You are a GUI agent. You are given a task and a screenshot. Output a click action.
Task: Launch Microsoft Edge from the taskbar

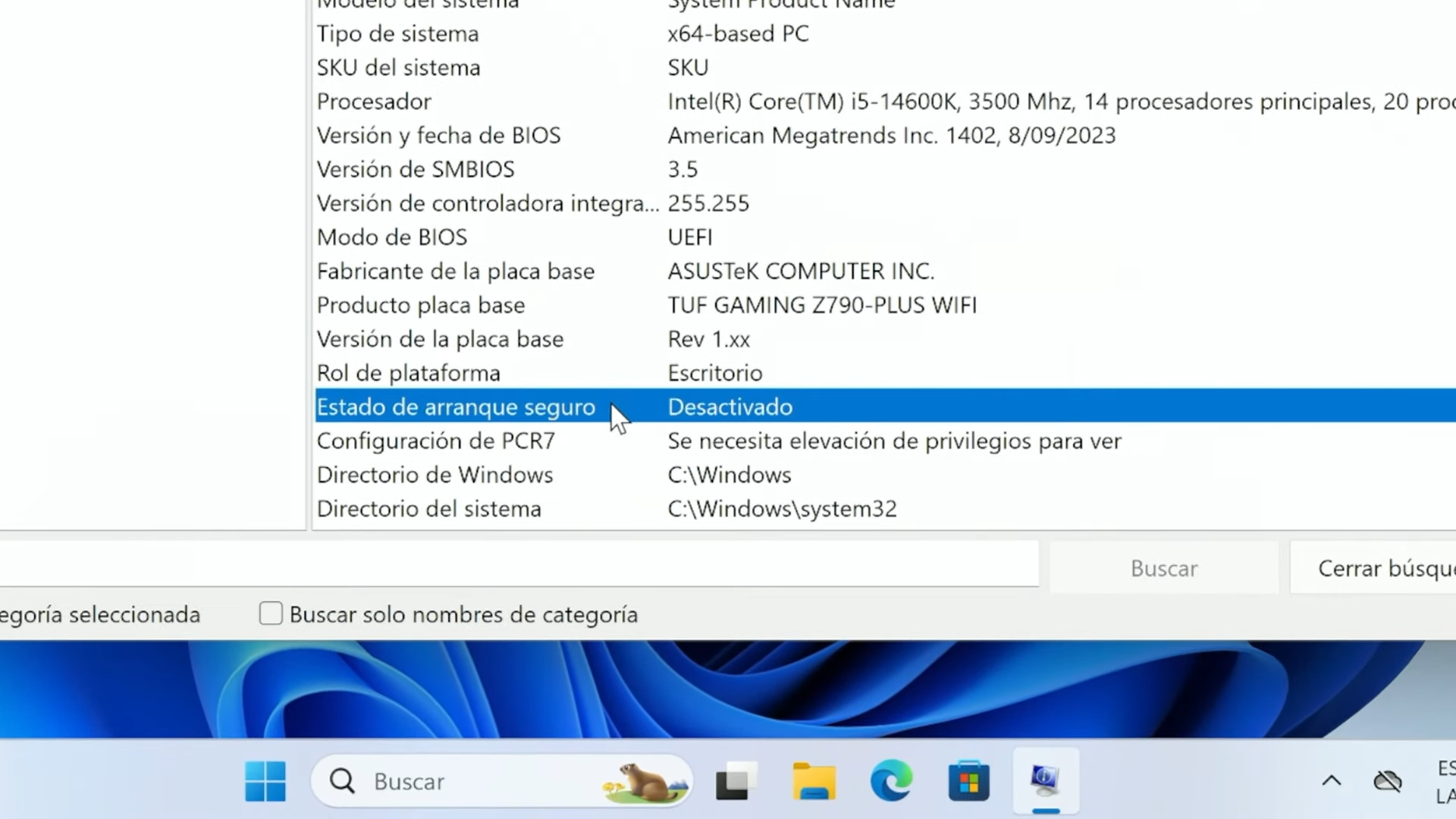pos(891,781)
